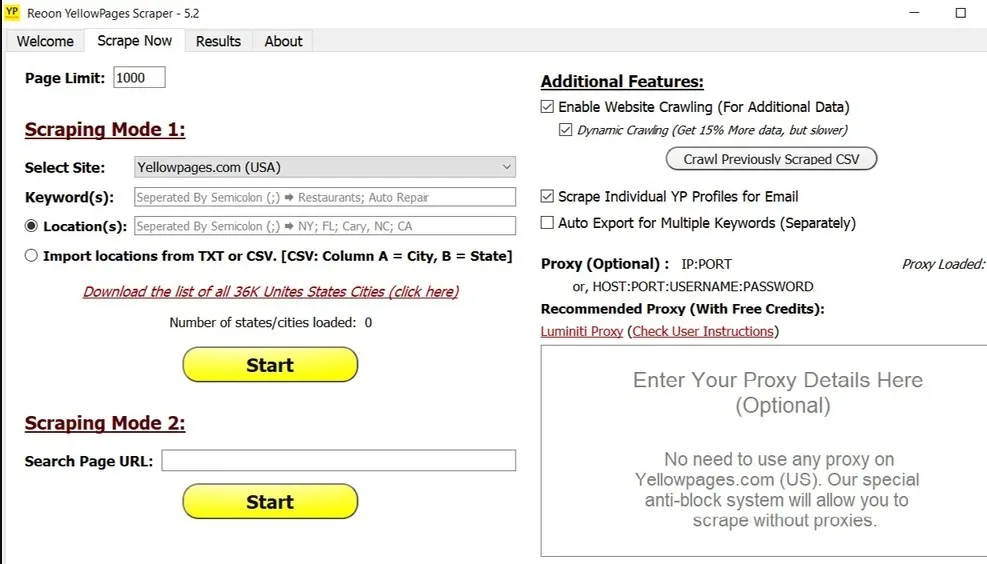Select the Location(s) radio button
987x564 pixels.
click(x=32, y=226)
